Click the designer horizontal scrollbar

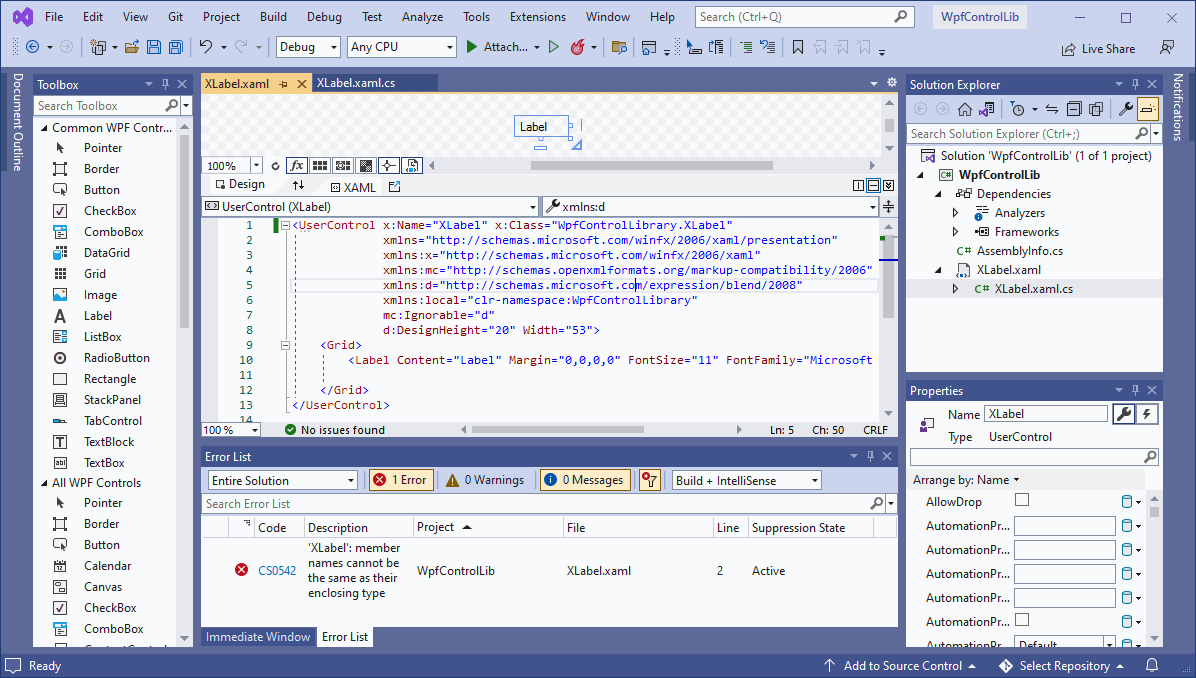(x=651, y=165)
